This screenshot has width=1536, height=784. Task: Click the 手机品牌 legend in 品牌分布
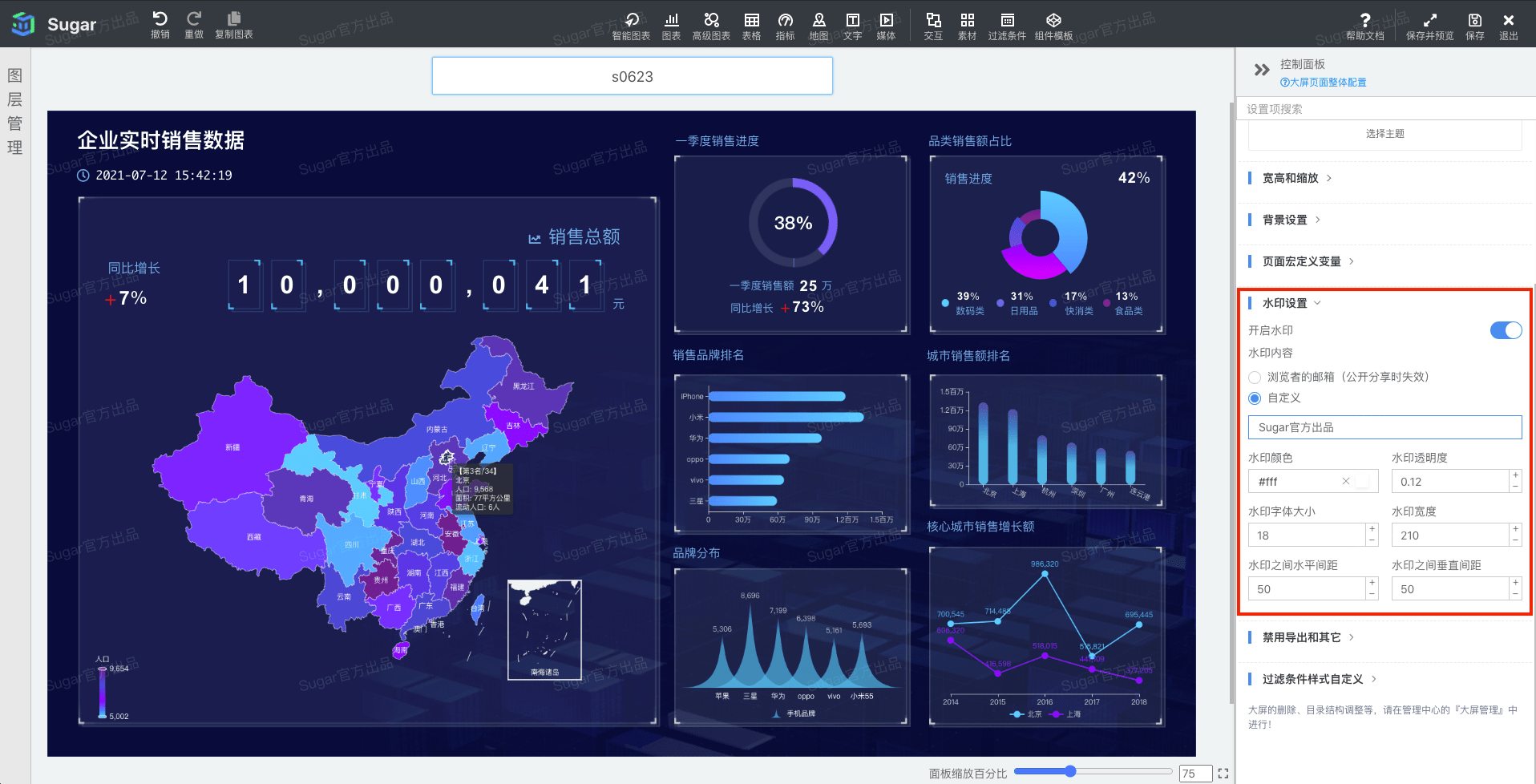point(792,713)
